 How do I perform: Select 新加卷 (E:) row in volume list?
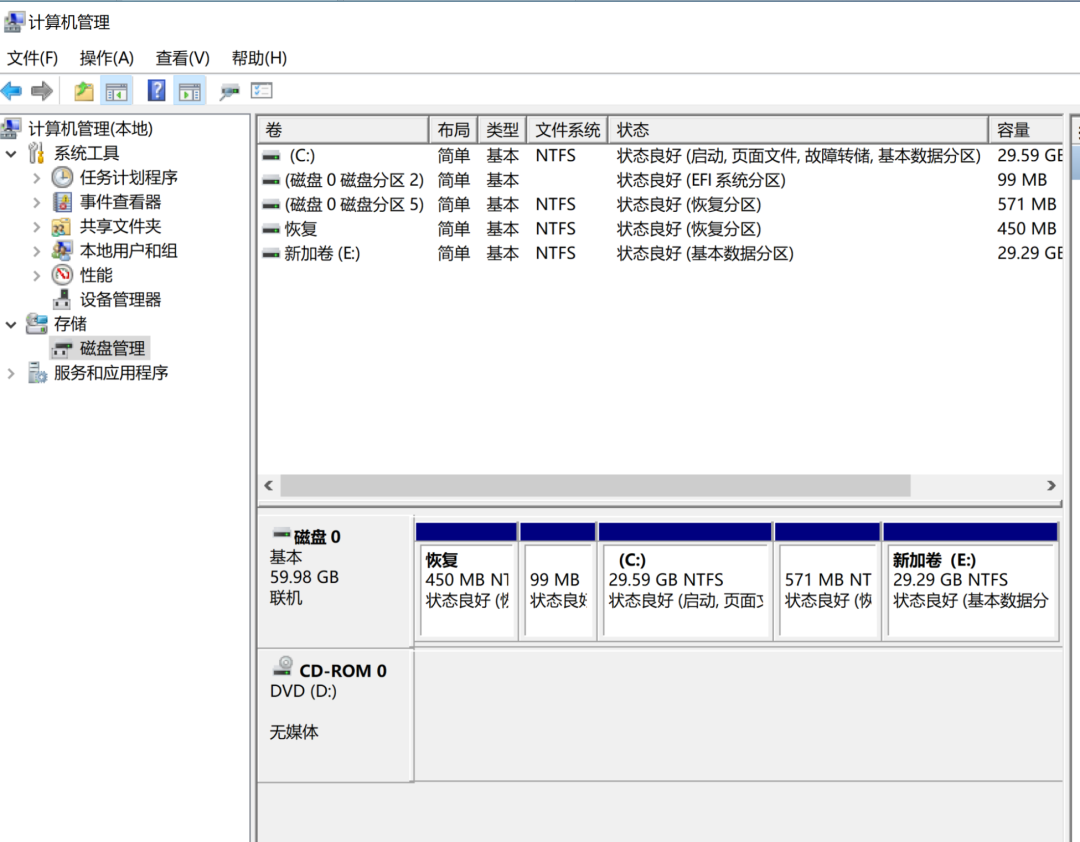(x=660, y=254)
